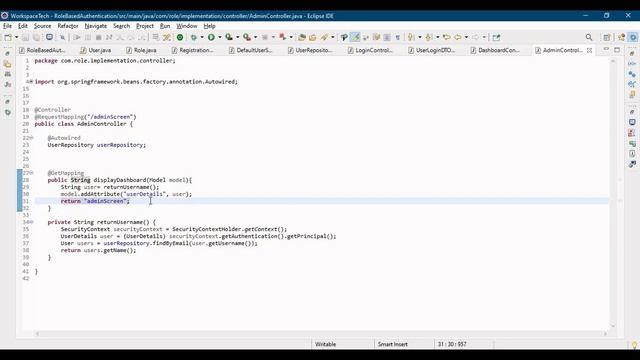Screen dimensions: 640x360
Task: Click the Next Annotation icon
Action: 411,37
